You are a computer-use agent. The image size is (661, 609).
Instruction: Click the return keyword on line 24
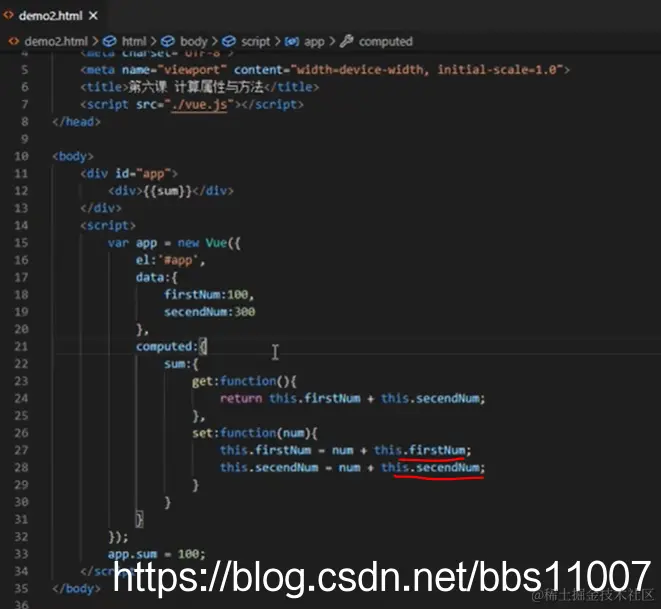[x=241, y=398]
